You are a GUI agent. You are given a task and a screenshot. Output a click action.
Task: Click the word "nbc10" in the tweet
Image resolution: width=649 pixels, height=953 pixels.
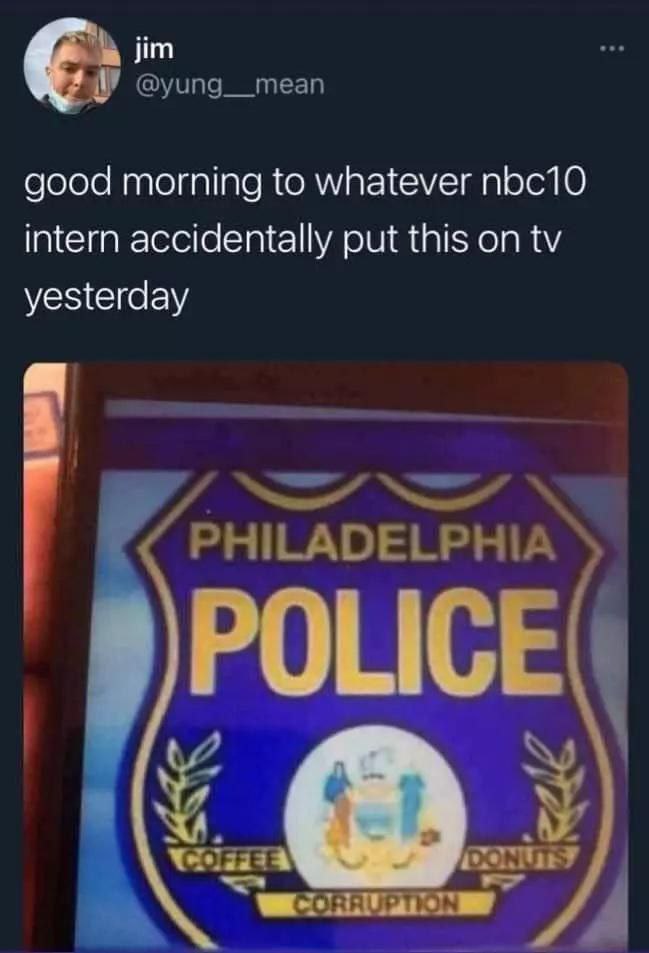[x=533, y=182]
